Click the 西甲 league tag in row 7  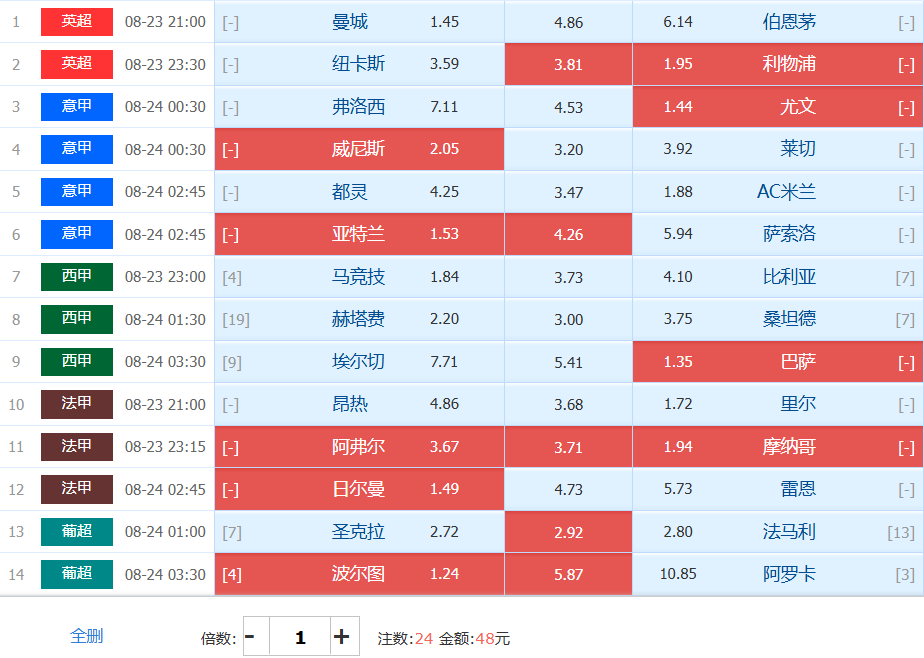pyautogui.click(x=77, y=277)
